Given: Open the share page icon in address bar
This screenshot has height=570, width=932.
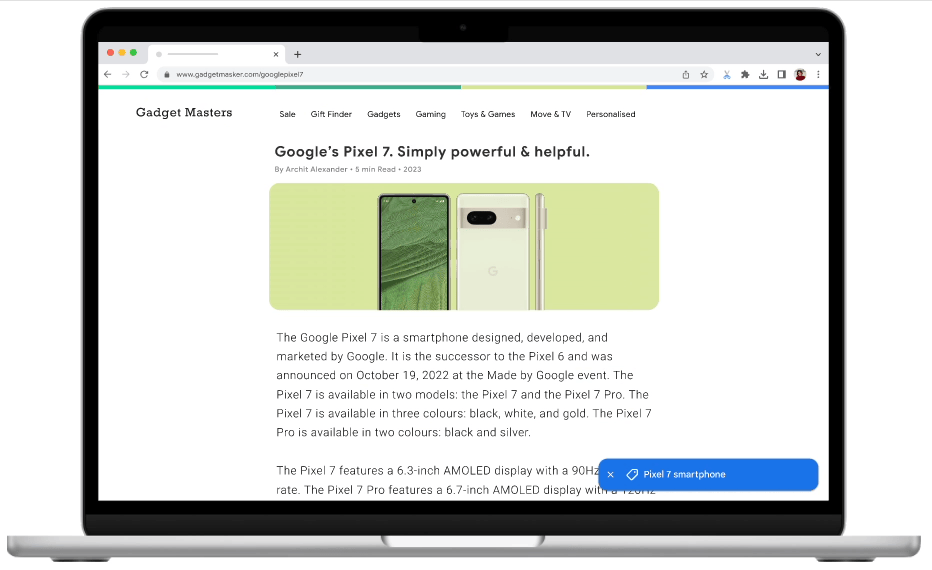Looking at the screenshot, I should pos(686,74).
